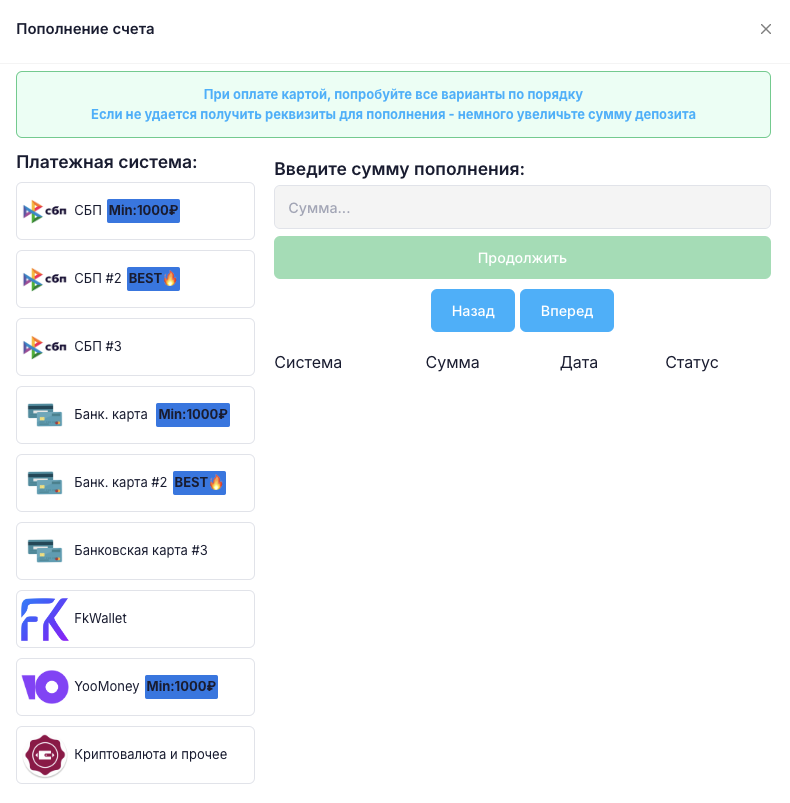Click the Назад button

pos(473,311)
